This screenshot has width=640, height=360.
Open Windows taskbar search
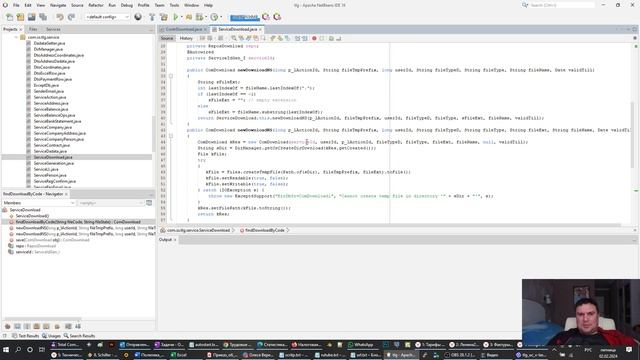point(18,350)
